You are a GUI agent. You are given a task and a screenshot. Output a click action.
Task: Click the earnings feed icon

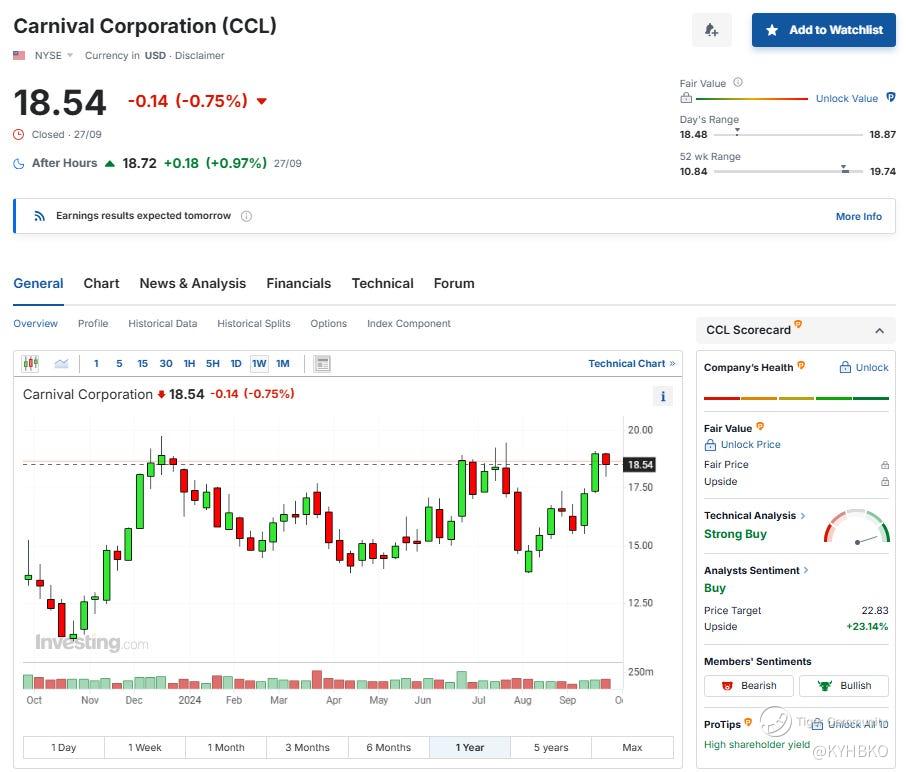point(39,216)
